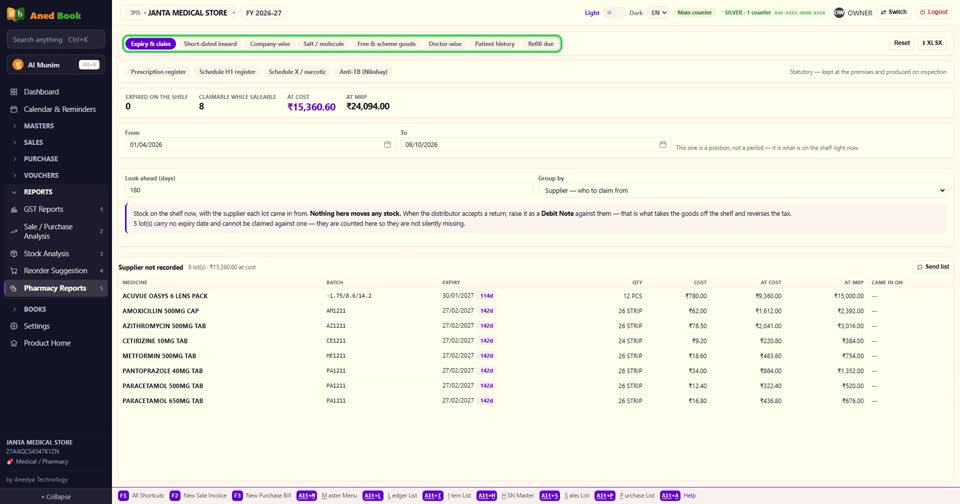960x504 pixels.
Task: Open Settings gear in sidebar
Action: click(13, 326)
